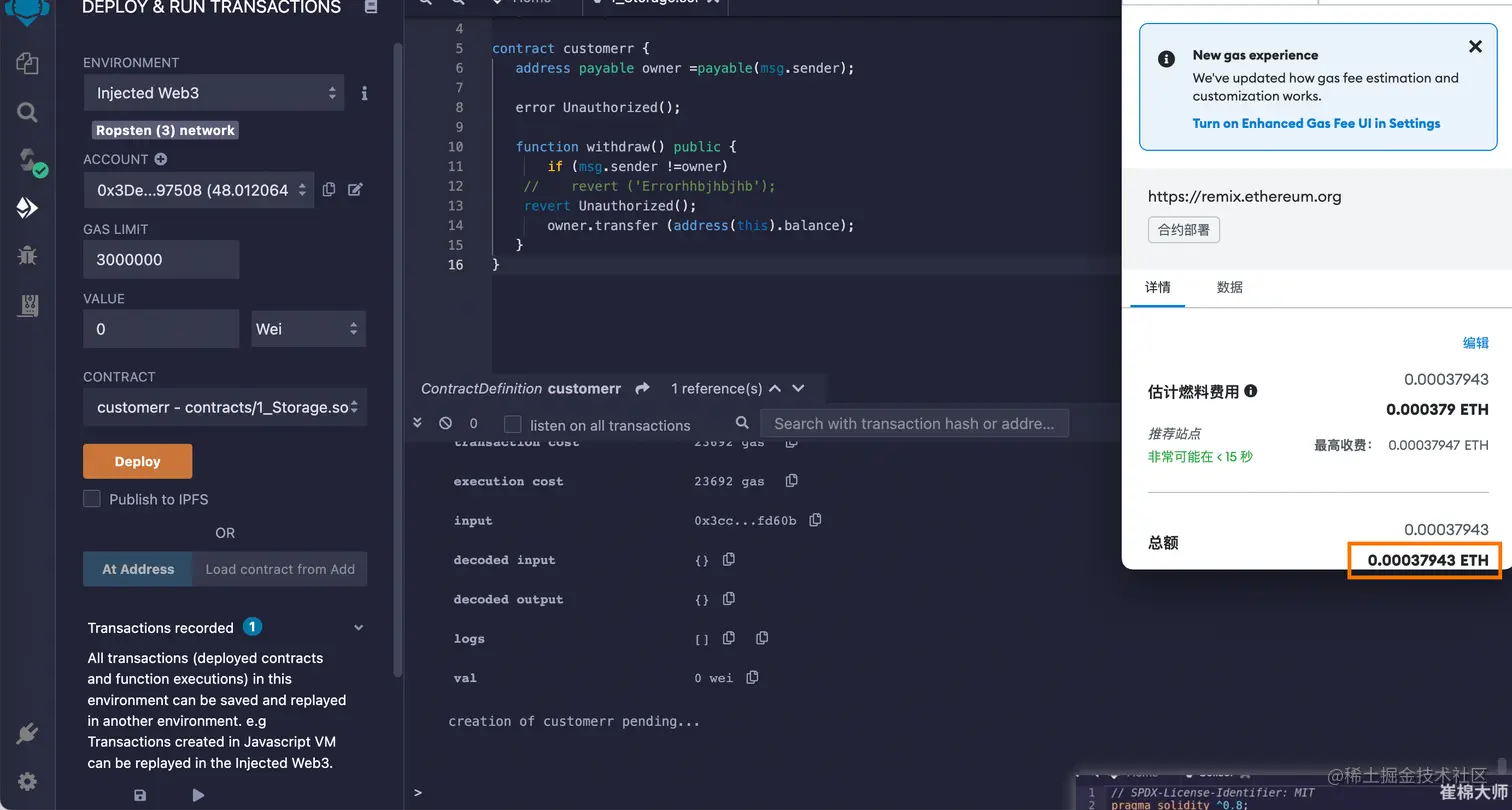Viewport: 1512px width, 810px height.
Task: Click the magnifier icon beside the terminal search box
Action: [742, 423]
